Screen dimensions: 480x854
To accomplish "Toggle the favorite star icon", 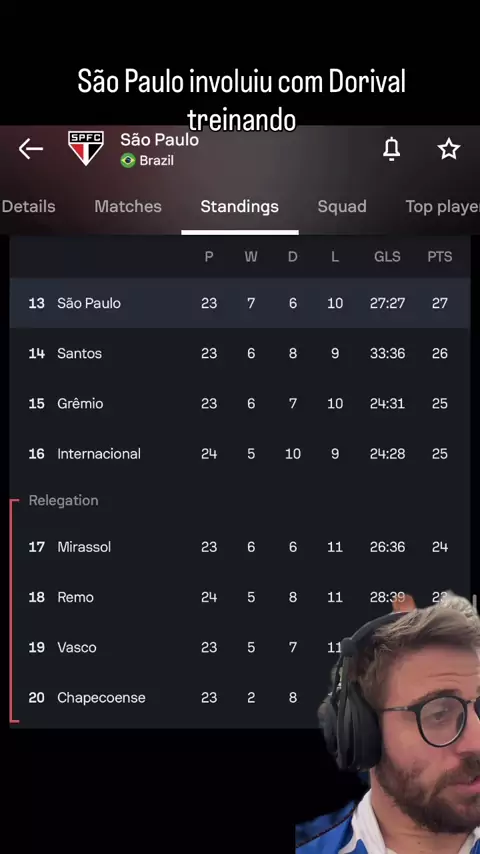I will pyautogui.click(x=449, y=149).
